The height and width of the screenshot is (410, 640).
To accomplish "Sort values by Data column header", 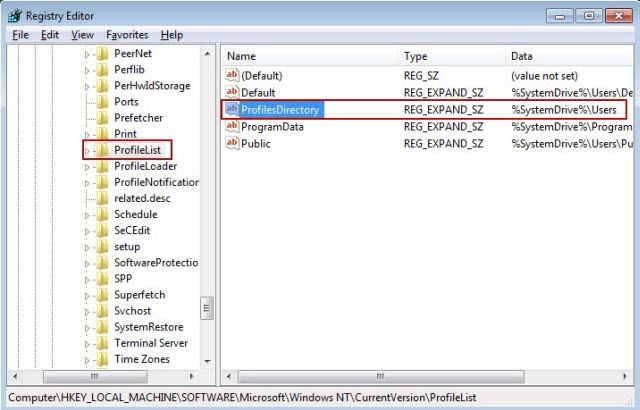I will [x=569, y=56].
